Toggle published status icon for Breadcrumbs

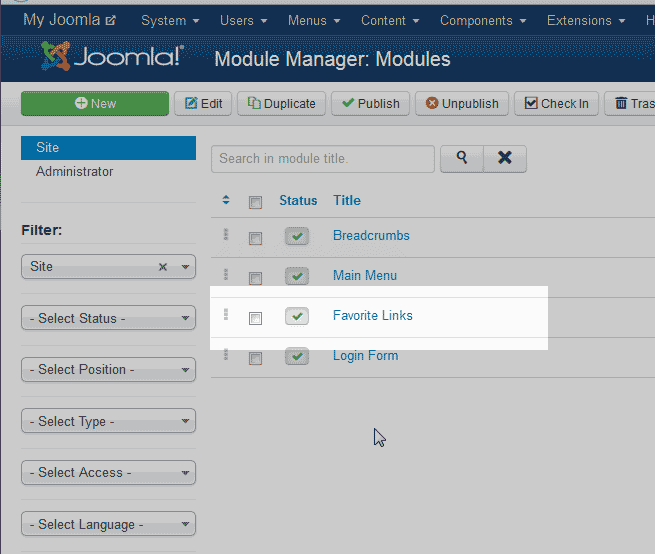coord(297,237)
